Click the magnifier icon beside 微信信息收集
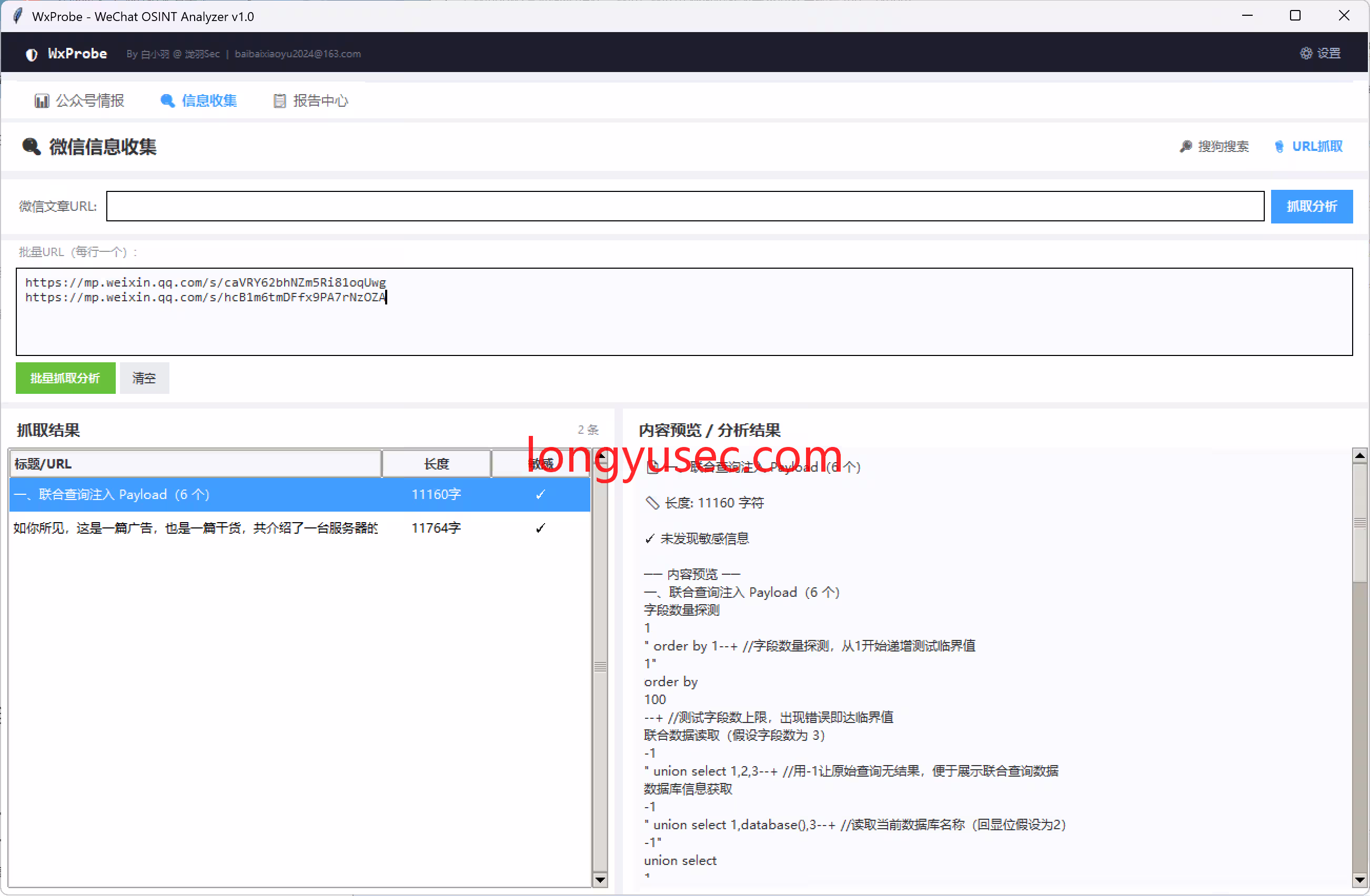 point(31,147)
